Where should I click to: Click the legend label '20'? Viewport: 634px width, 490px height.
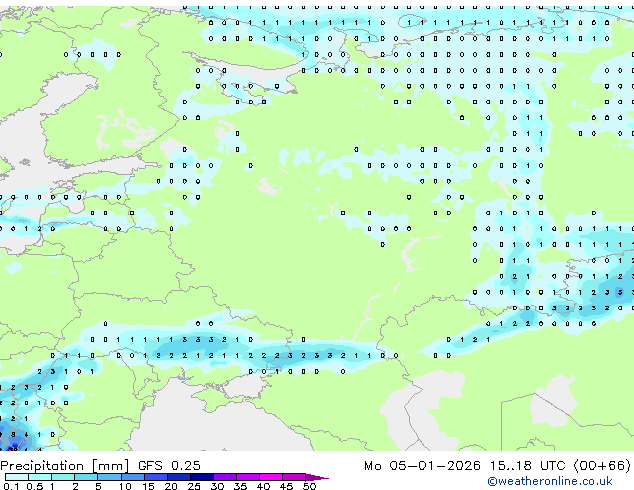(x=171, y=486)
